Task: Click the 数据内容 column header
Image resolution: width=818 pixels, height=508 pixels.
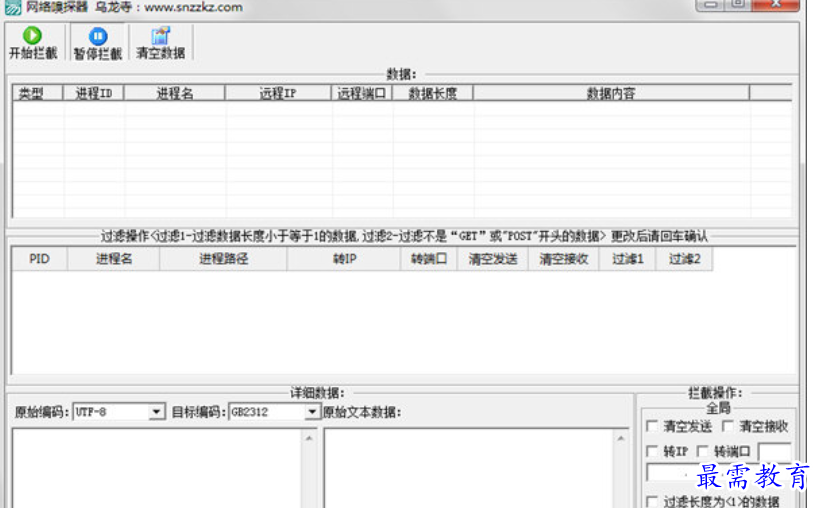Action: pyautogui.click(x=611, y=93)
